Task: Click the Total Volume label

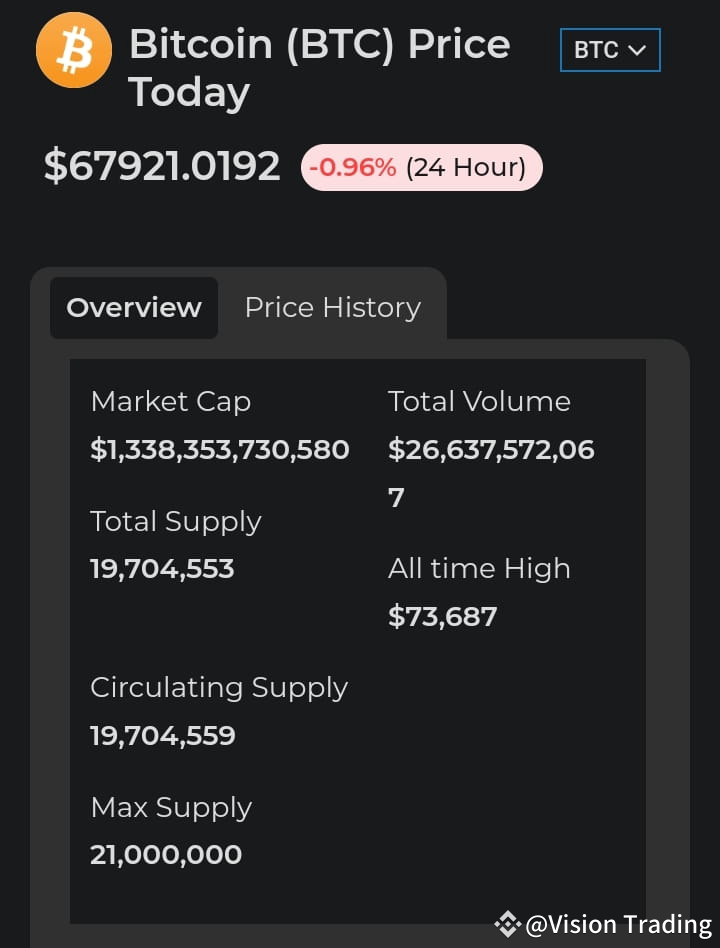Action: point(479,401)
